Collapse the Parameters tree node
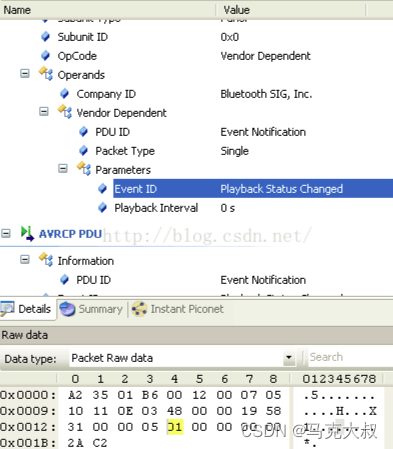Image resolution: width=393 pixels, height=449 pixels. (x=63, y=168)
